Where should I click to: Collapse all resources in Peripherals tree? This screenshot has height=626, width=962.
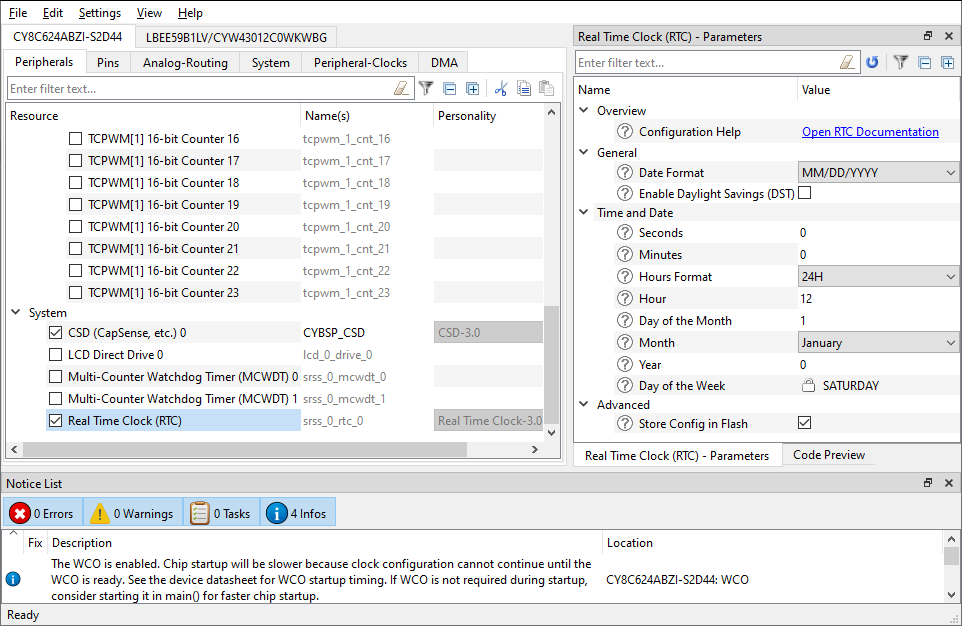[450, 88]
